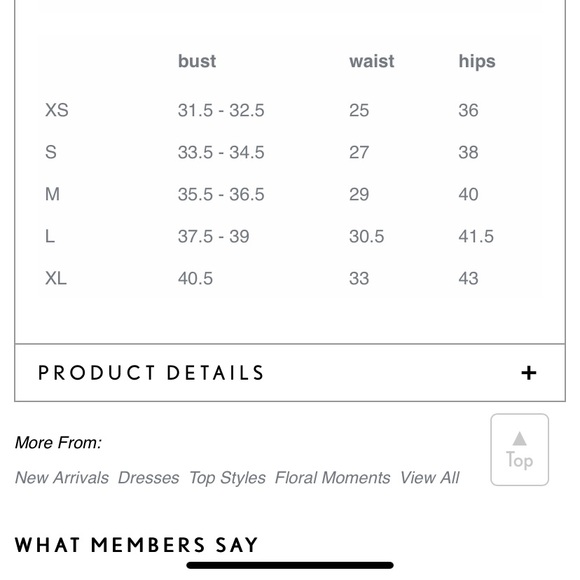
Task: Open the Floral Moments link
Action: click(x=333, y=478)
